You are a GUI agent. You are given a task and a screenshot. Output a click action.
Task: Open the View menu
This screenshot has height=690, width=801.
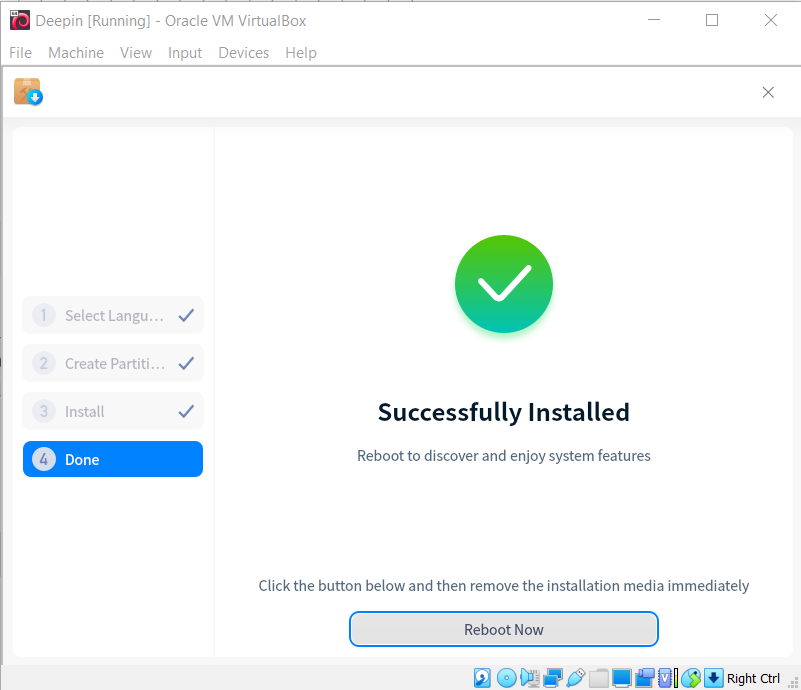[x=136, y=53]
